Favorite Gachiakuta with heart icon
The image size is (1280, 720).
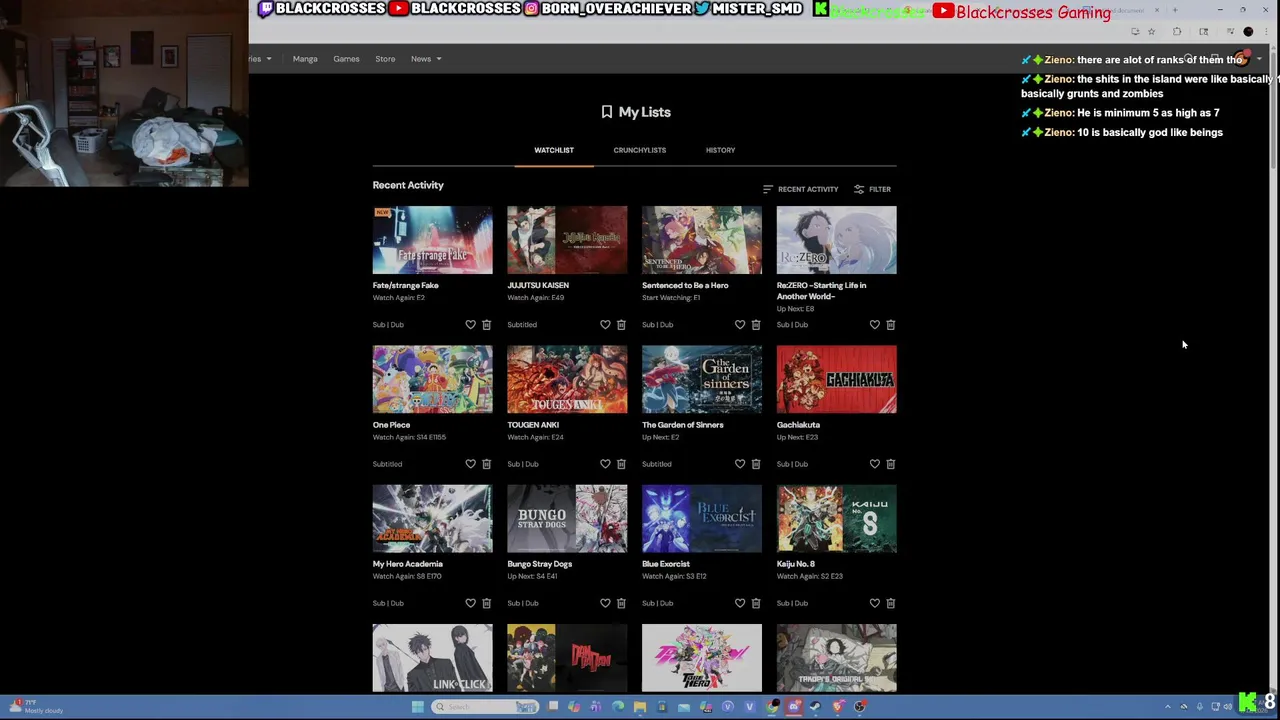click(875, 464)
